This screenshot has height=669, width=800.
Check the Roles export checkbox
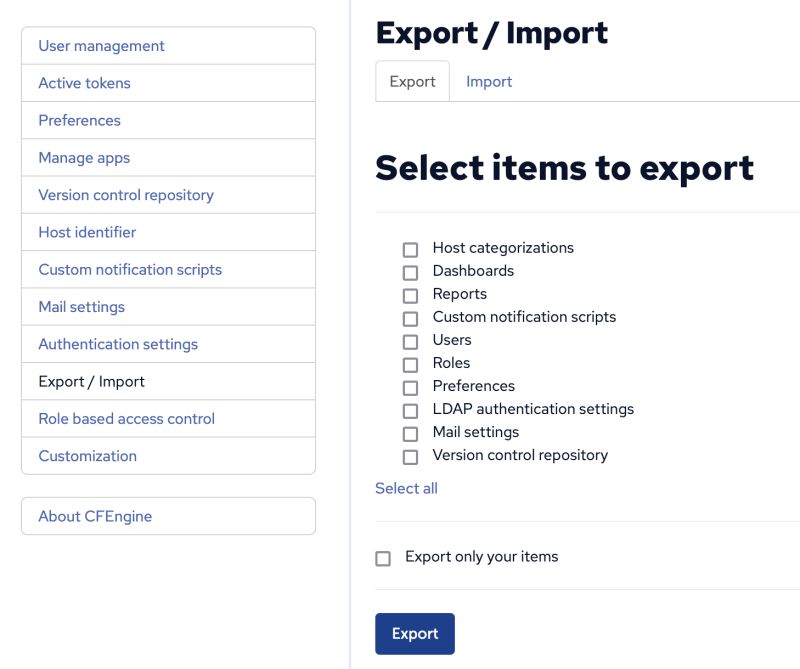pyautogui.click(x=410, y=363)
